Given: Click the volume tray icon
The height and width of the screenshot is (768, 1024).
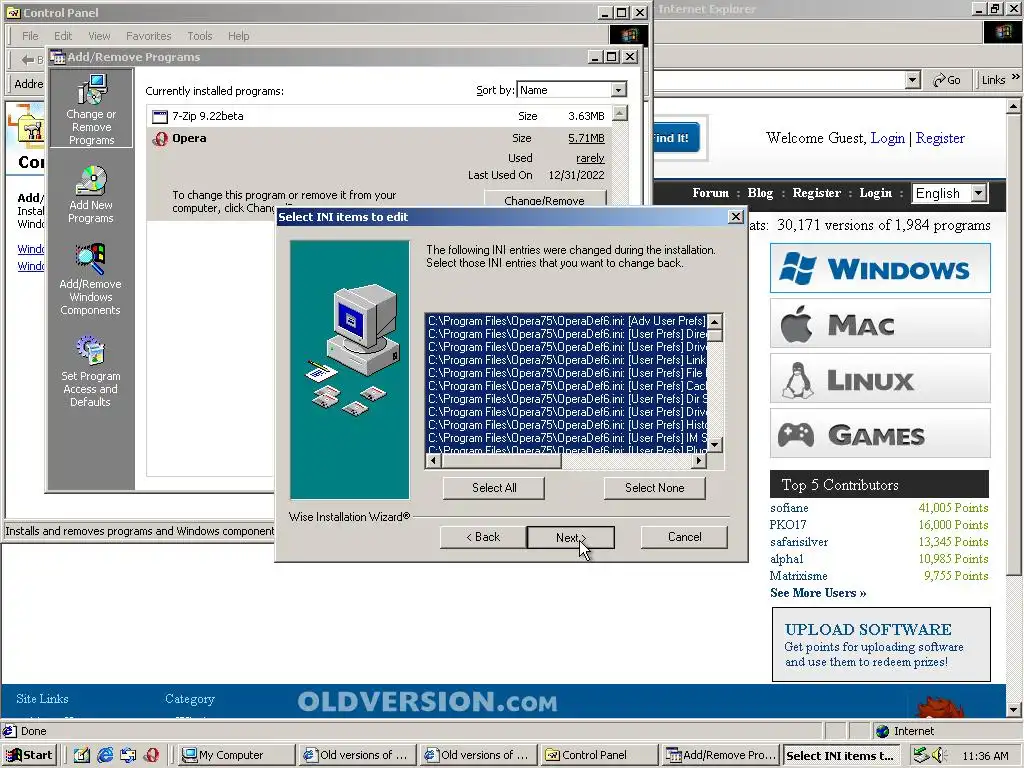Looking at the screenshot, I should 940,755.
